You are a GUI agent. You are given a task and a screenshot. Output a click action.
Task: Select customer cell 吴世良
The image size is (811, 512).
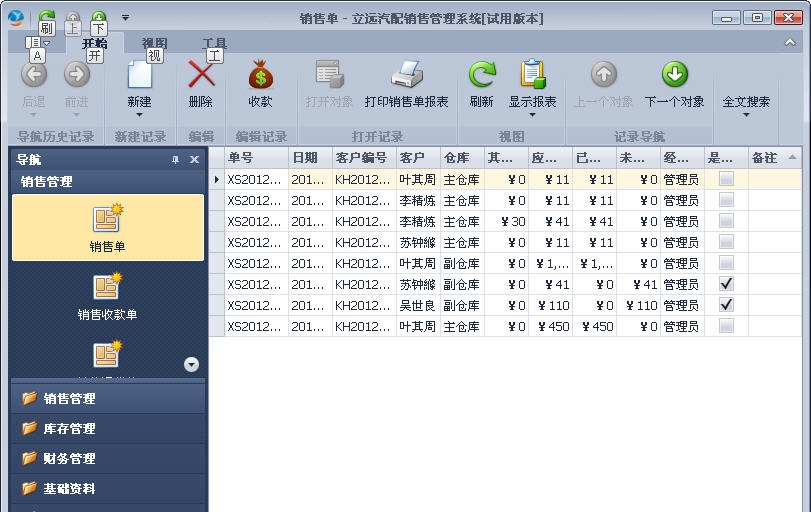(x=418, y=305)
